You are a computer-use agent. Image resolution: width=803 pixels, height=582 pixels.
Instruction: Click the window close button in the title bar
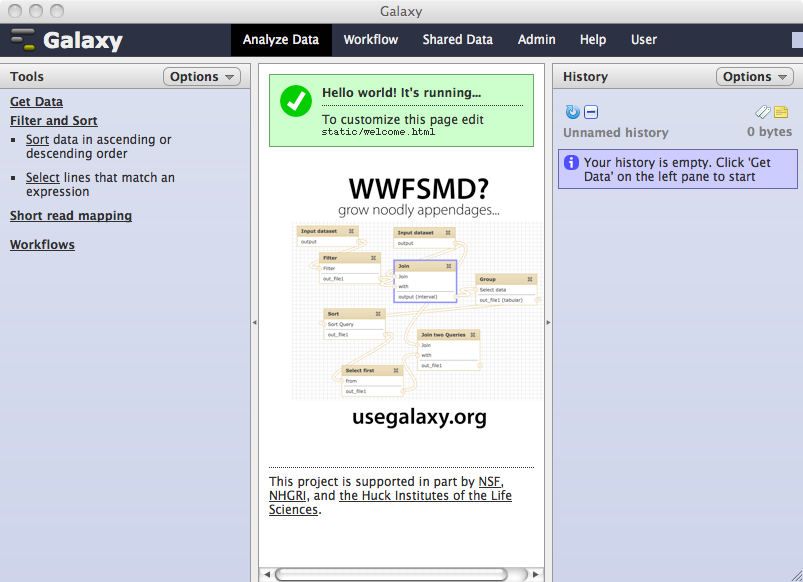(15, 11)
